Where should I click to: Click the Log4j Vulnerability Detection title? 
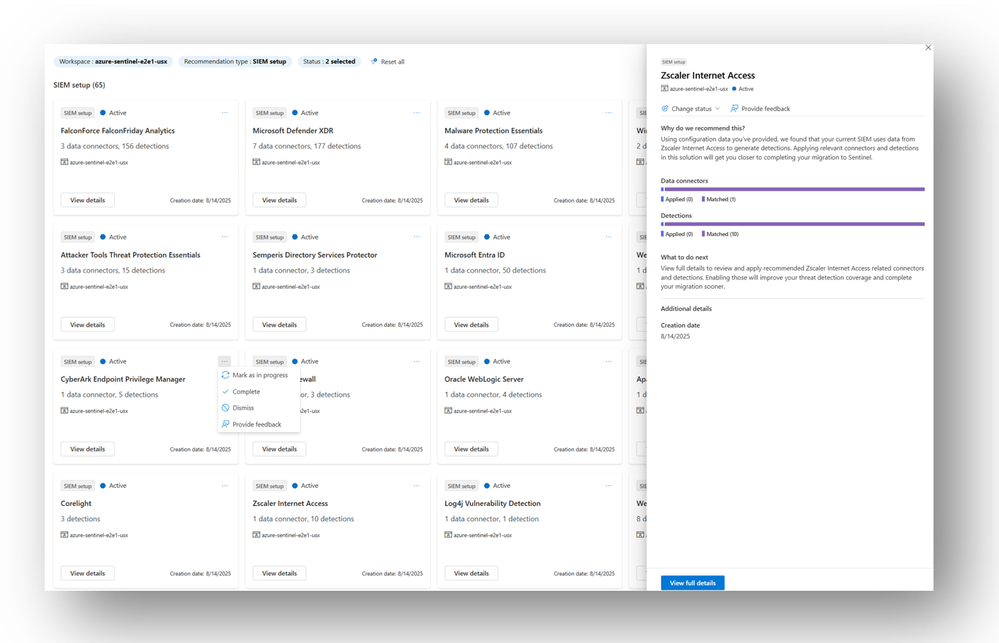pyautogui.click(x=492, y=503)
